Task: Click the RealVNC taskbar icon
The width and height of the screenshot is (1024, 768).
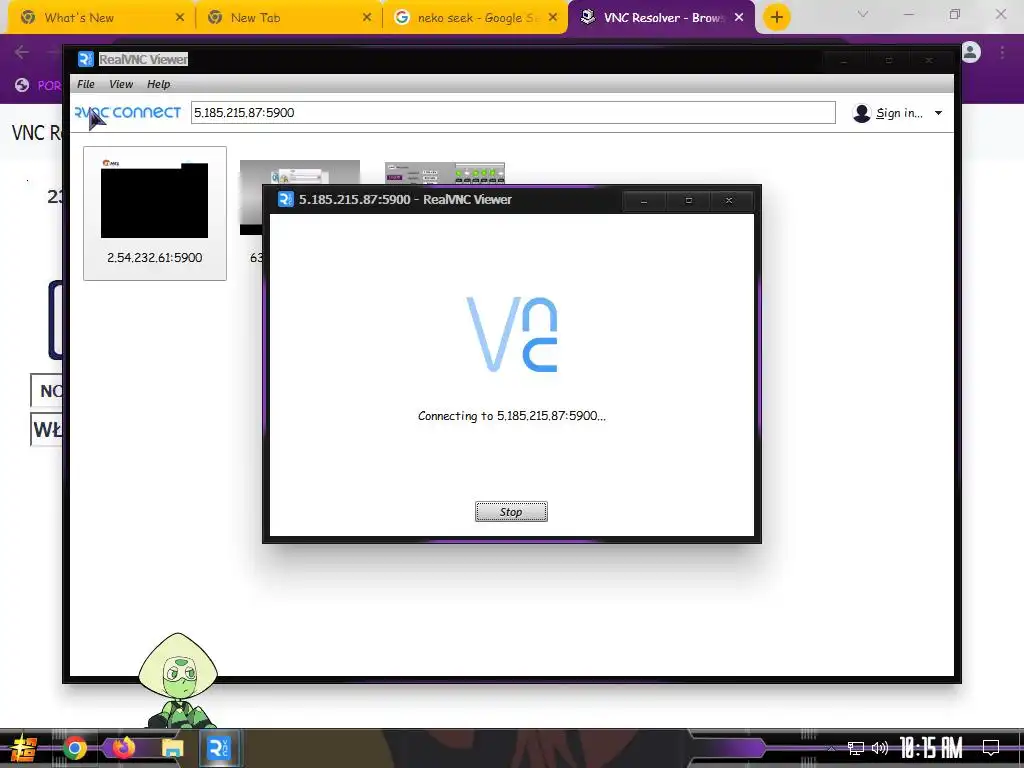Action: 218,748
